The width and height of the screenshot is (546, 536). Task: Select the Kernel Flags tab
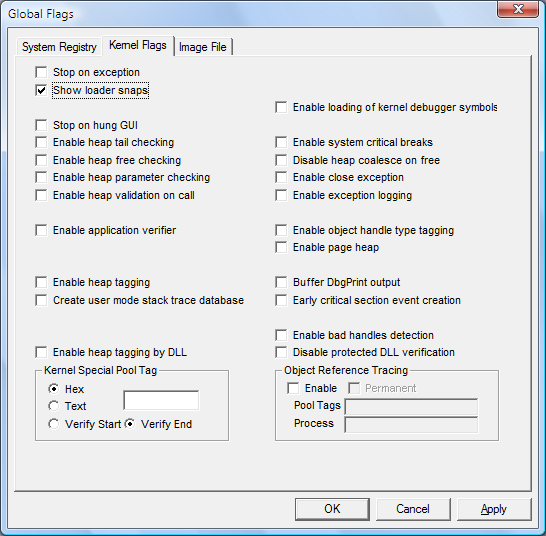coord(138,45)
